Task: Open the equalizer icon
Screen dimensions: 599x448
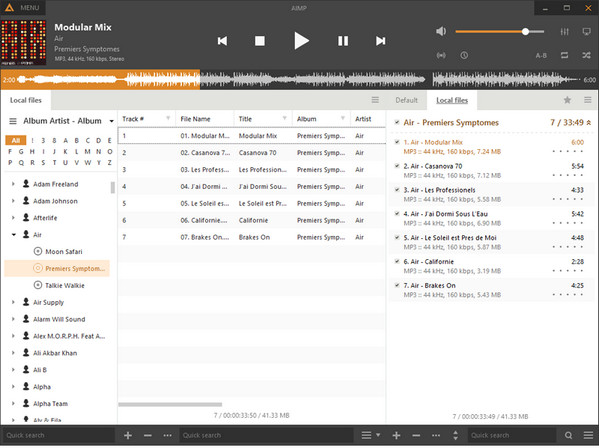Action: tap(565, 32)
